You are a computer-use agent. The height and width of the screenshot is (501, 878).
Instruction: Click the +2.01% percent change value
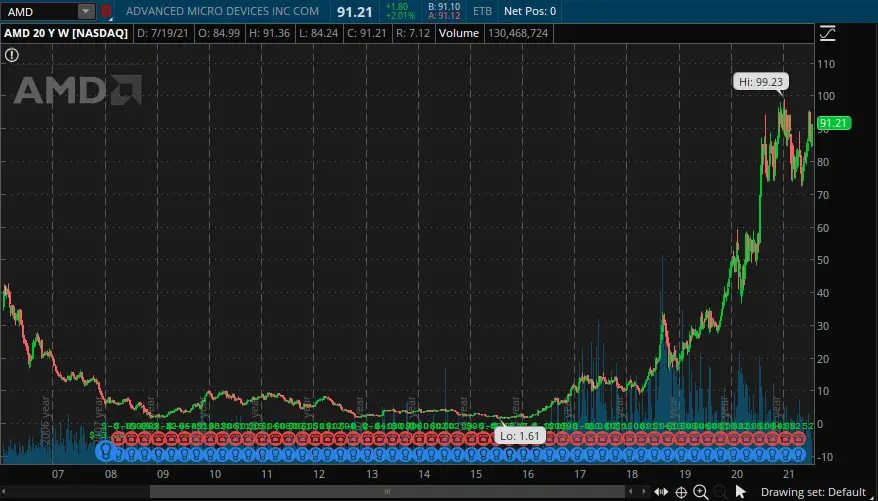[399, 15]
